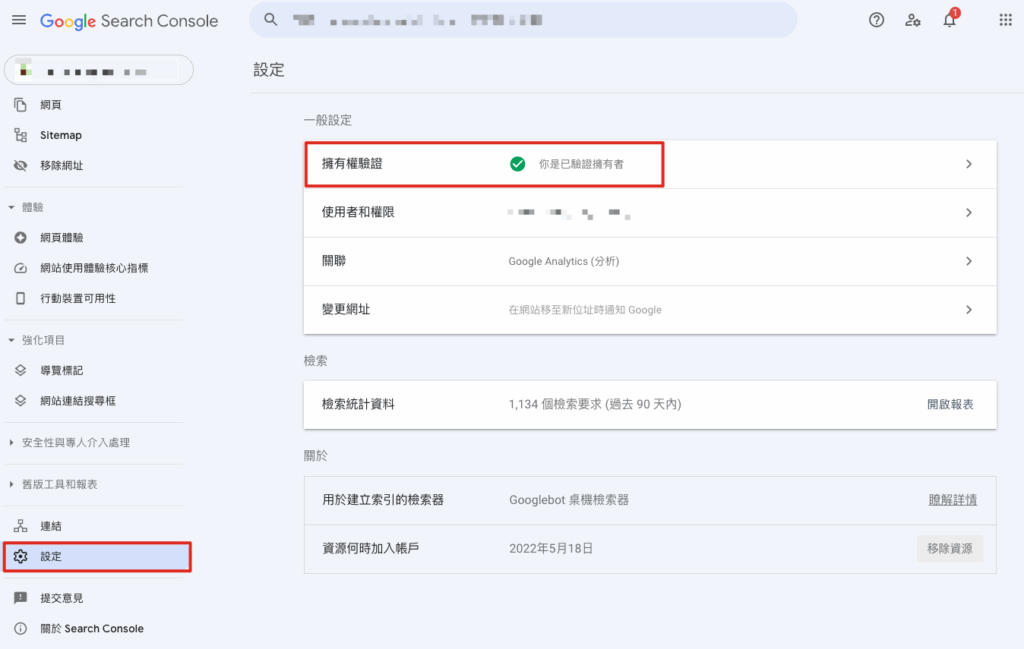Click 開啟報表 for crawl stats
Viewport: 1024px width, 649px height.
tap(949, 404)
